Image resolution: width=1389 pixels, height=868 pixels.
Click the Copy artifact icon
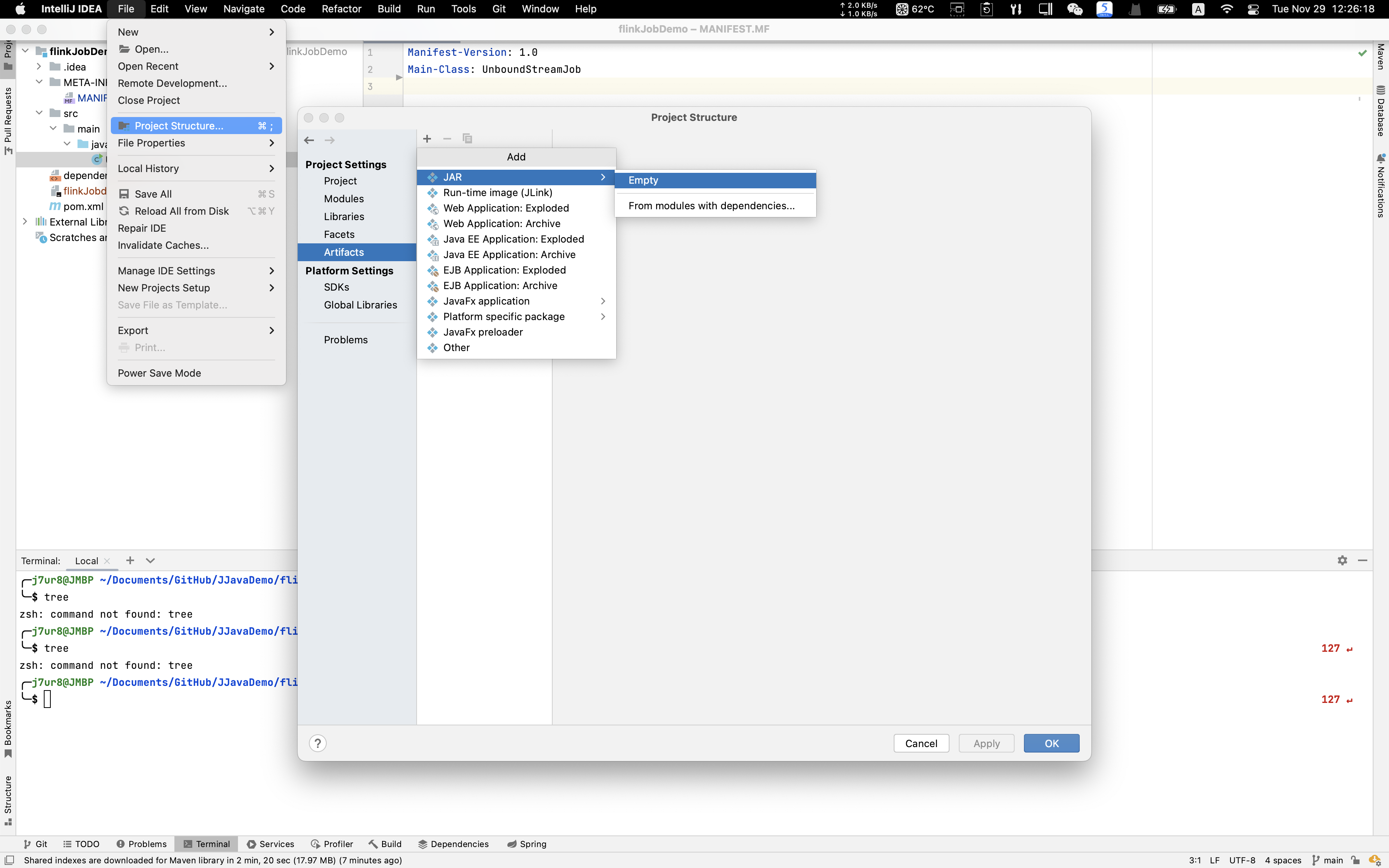coord(467,139)
